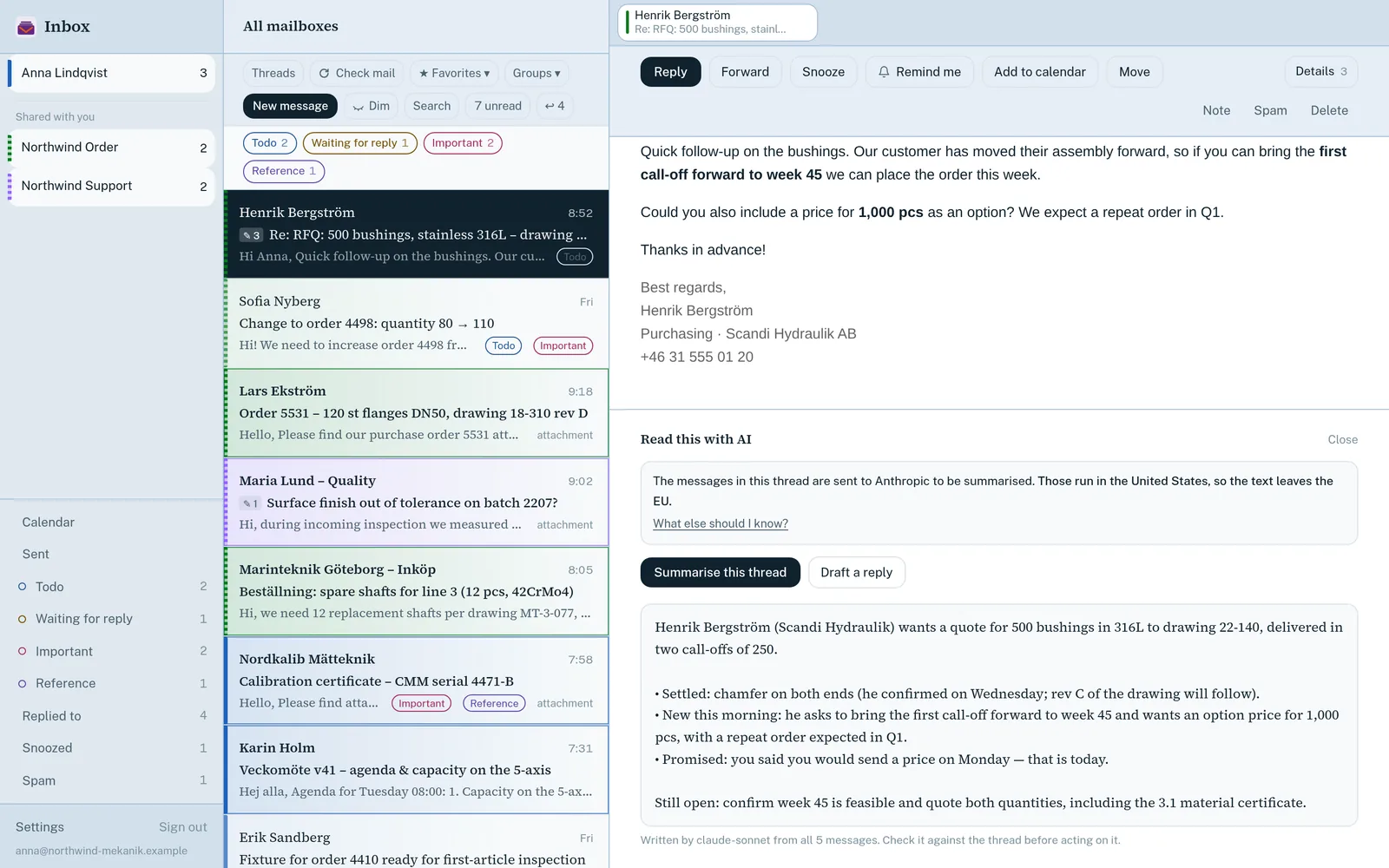Click Summarise this thread
The image size is (1389, 868).
tap(720, 573)
